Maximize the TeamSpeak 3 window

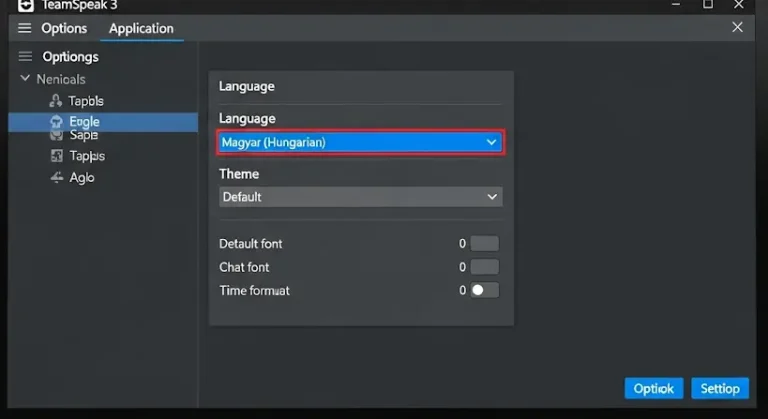(708, 4)
